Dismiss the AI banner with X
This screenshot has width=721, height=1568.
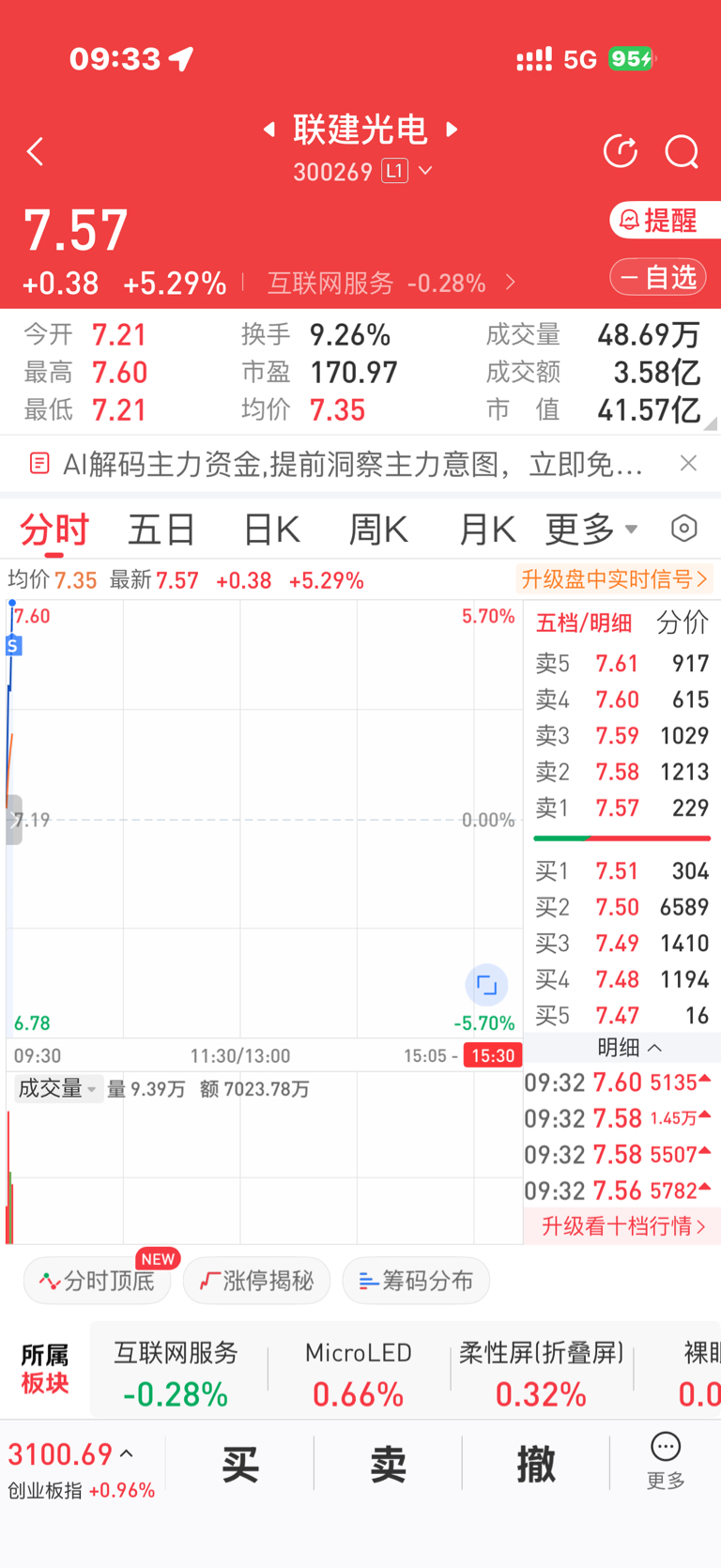coord(688,463)
